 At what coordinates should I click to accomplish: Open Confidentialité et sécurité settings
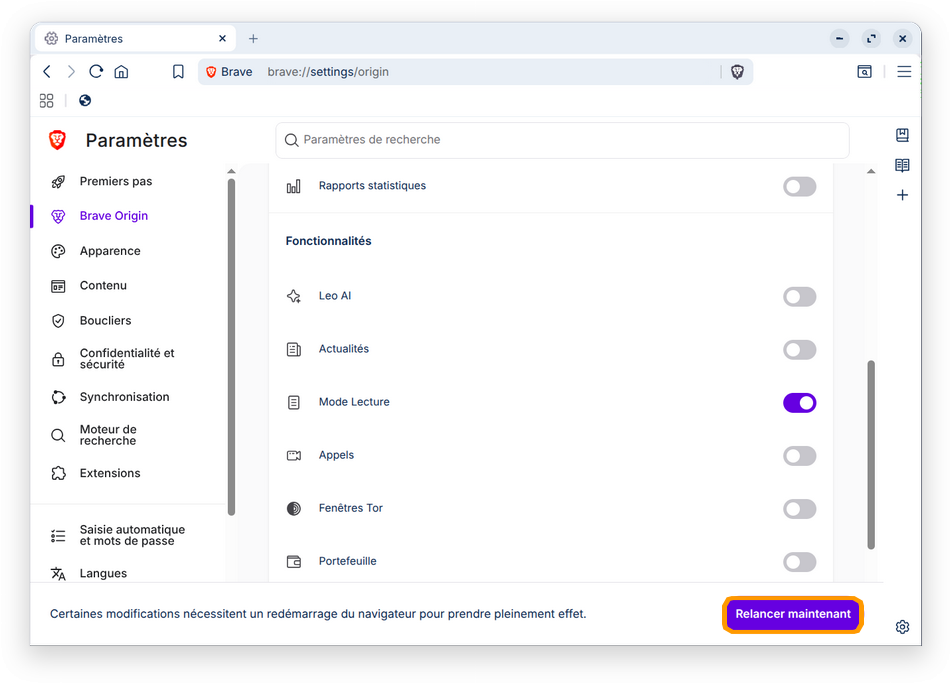point(127,359)
